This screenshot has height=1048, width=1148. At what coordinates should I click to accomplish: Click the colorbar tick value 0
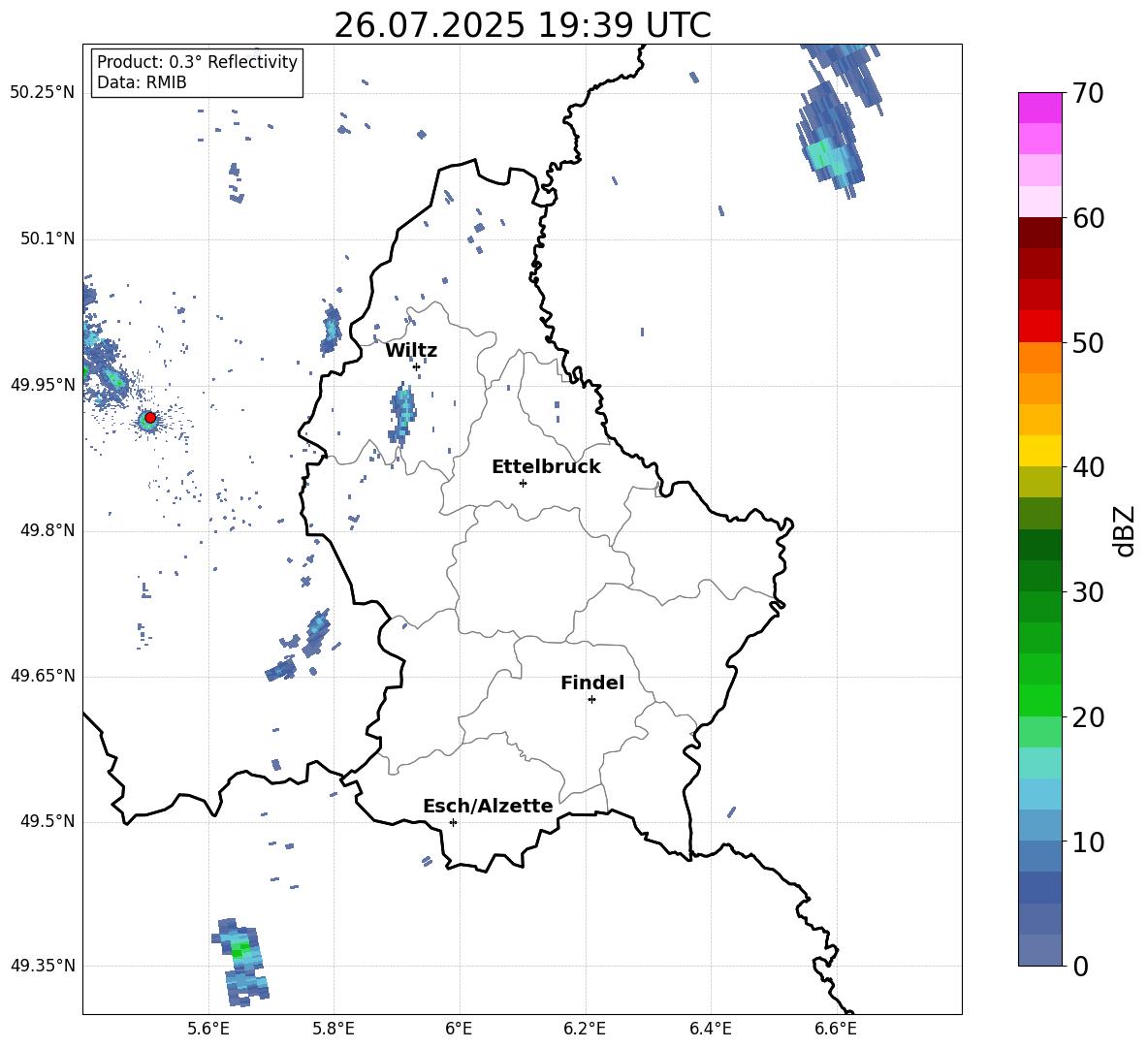pyautogui.click(x=1081, y=966)
